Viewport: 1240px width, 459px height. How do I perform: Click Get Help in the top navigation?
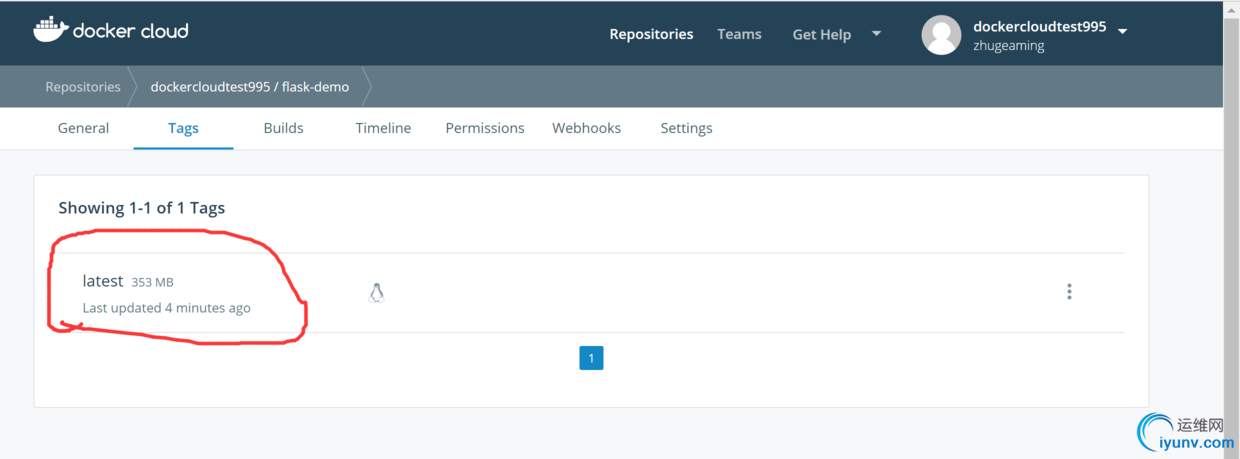pos(822,34)
